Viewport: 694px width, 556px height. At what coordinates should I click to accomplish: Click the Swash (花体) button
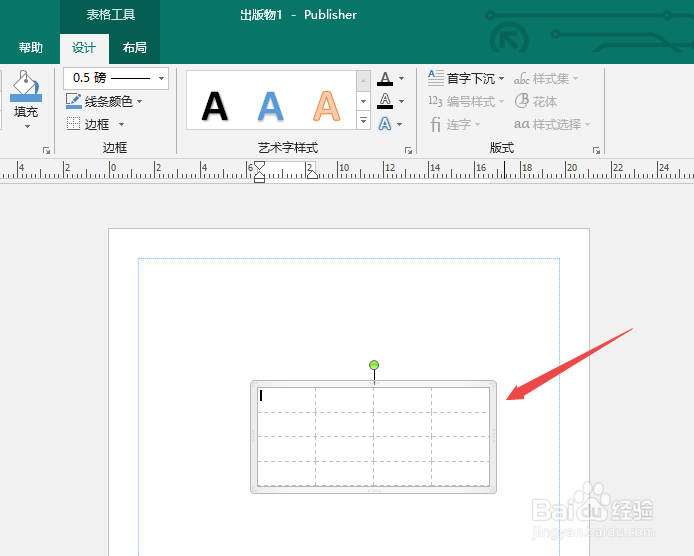[536, 101]
